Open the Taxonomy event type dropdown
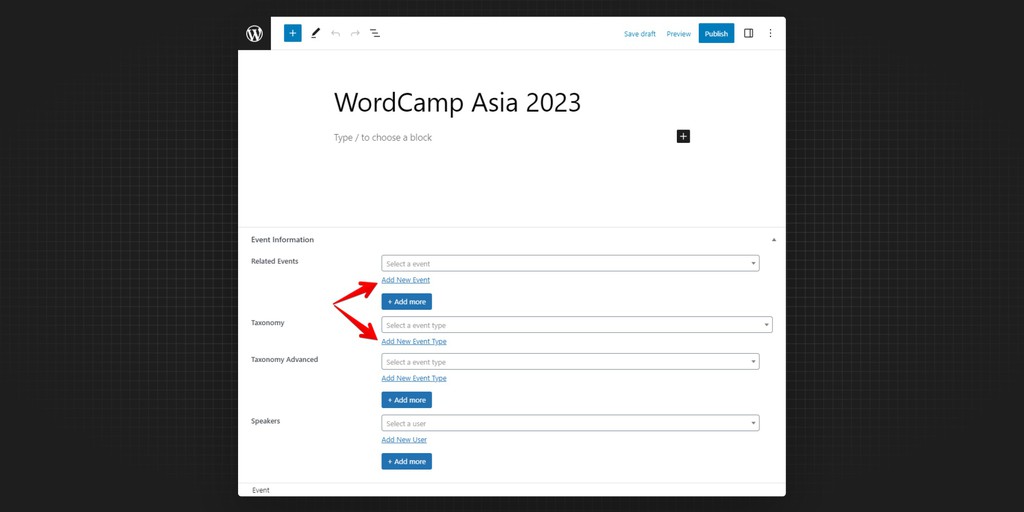 click(577, 325)
